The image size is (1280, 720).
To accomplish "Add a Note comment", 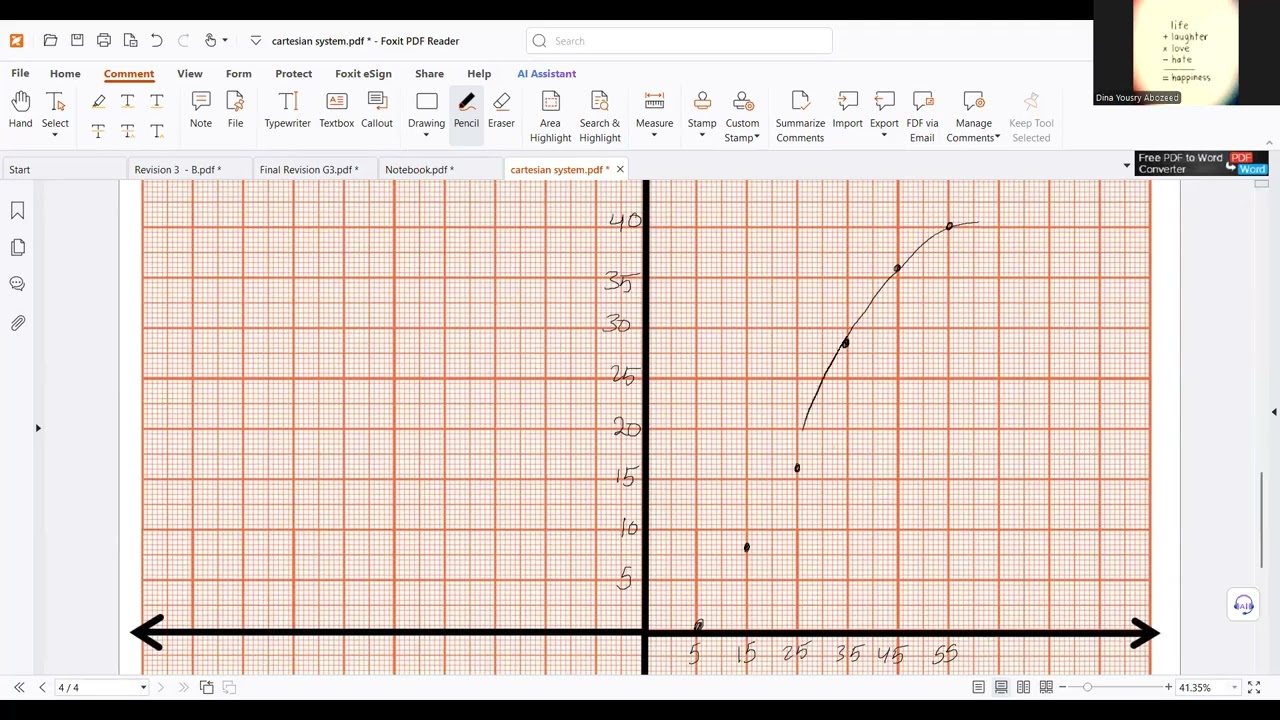I will [201, 110].
